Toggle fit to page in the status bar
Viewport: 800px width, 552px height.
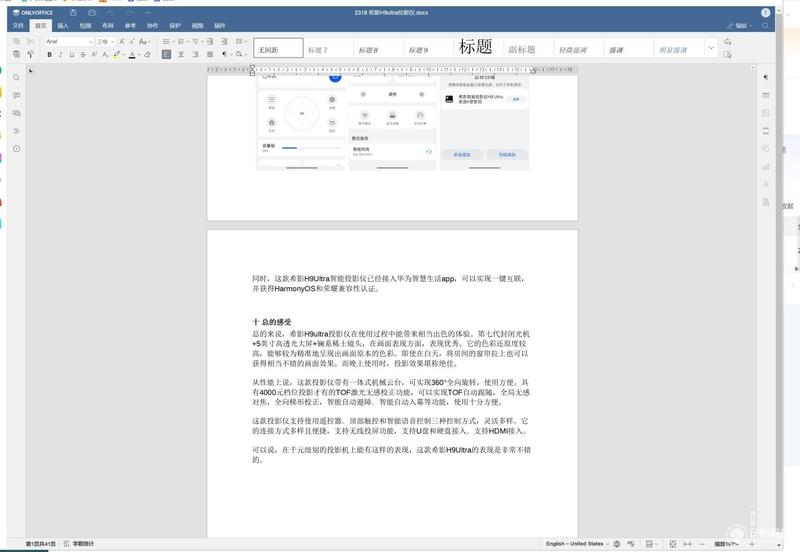pos(672,544)
